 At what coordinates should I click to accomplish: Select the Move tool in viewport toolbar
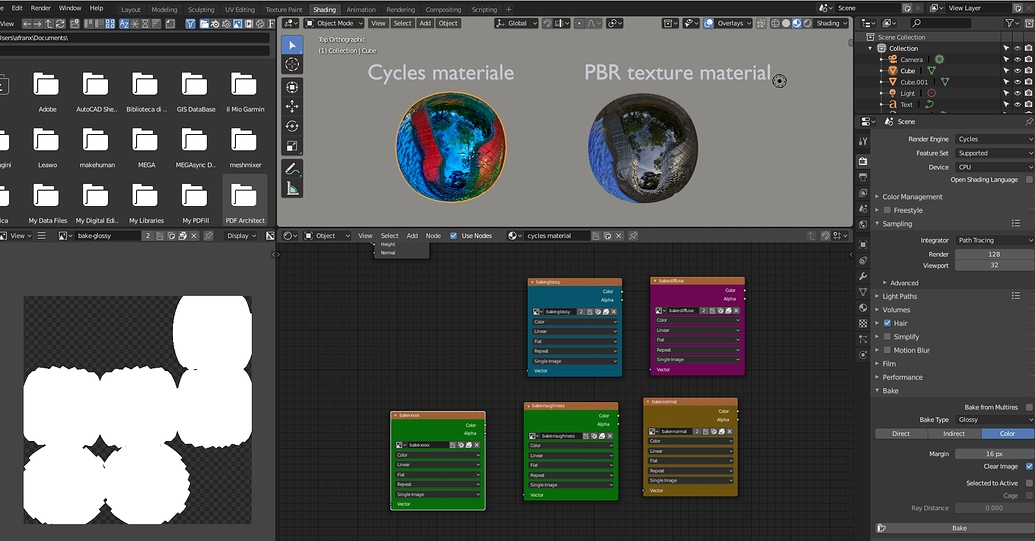pyautogui.click(x=292, y=106)
